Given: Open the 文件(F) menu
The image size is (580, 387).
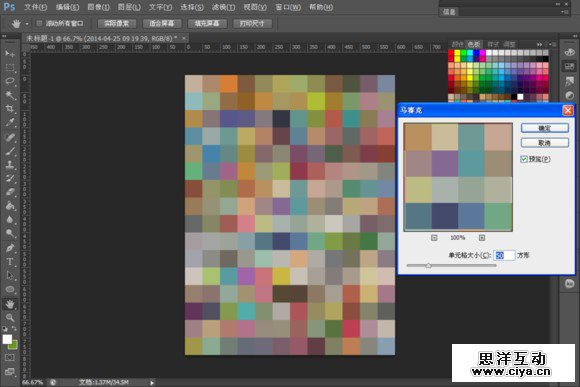Looking at the screenshot, I should pyautogui.click(x=36, y=7).
